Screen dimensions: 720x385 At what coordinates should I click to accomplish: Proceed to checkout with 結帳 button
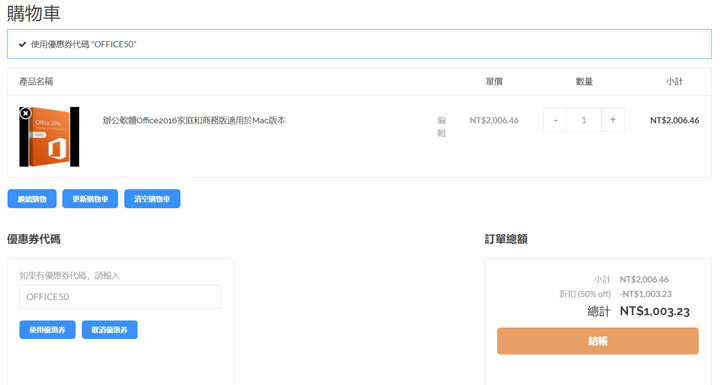(x=598, y=341)
